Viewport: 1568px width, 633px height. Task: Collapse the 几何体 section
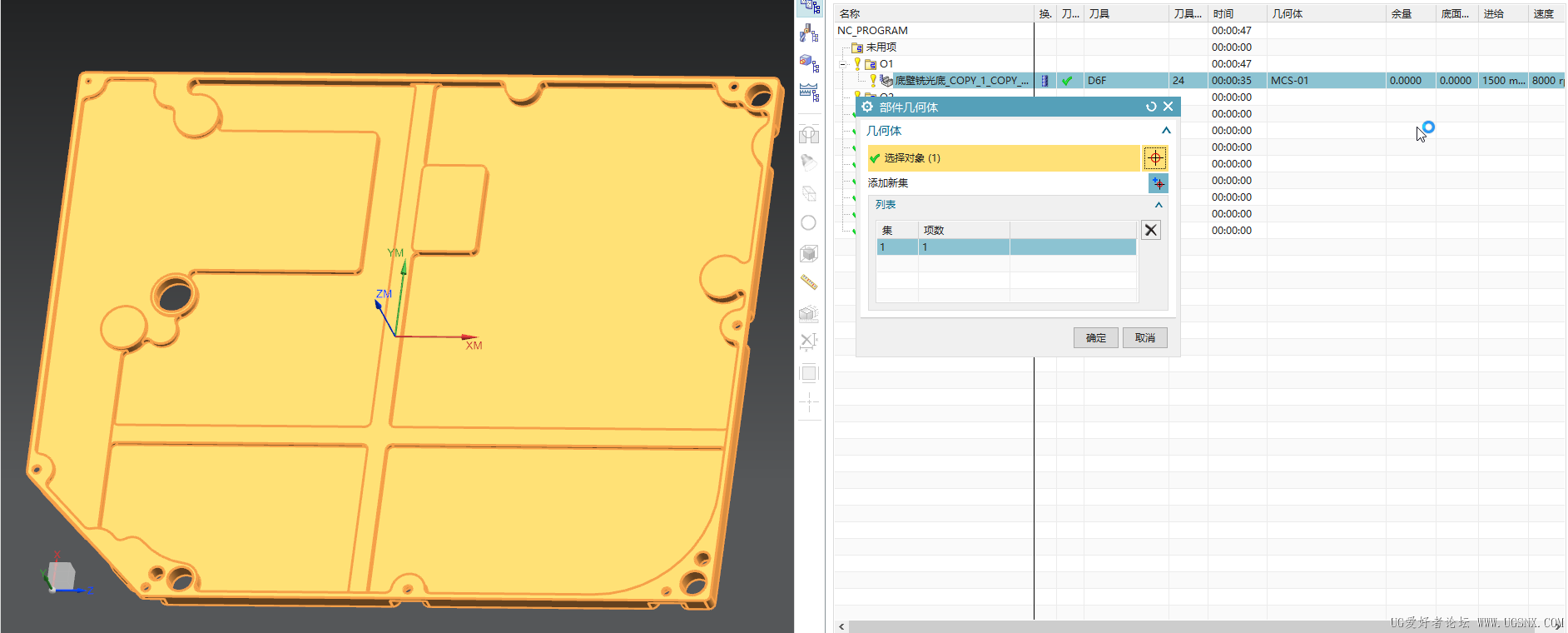tap(1166, 131)
